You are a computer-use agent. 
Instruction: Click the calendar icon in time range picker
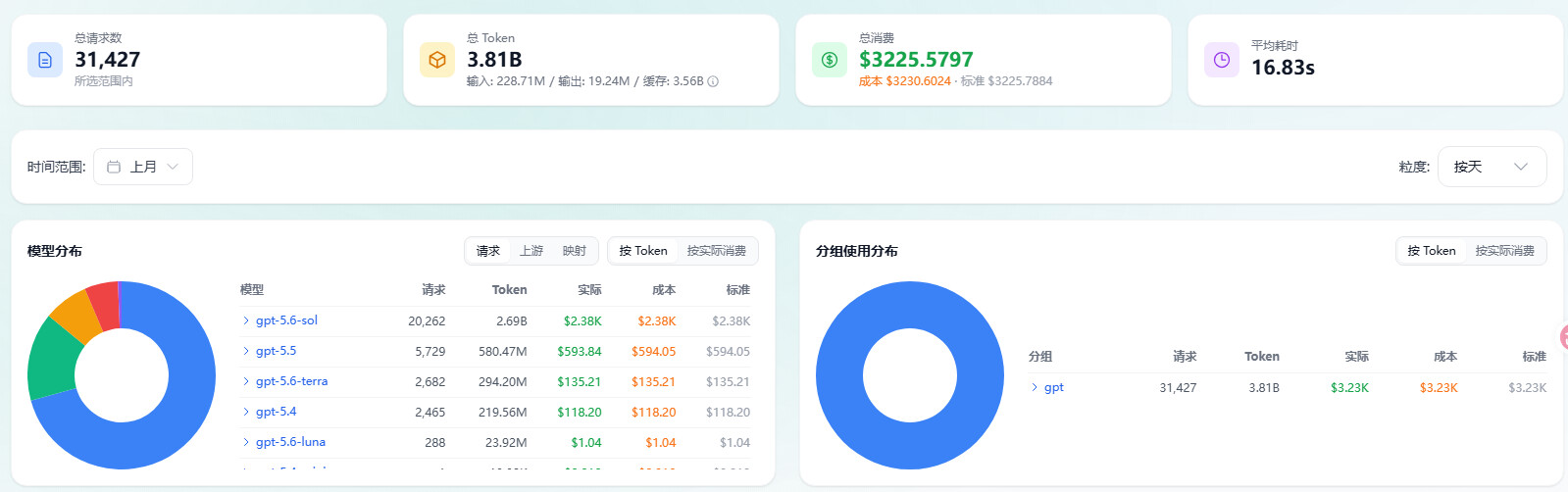click(114, 167)
